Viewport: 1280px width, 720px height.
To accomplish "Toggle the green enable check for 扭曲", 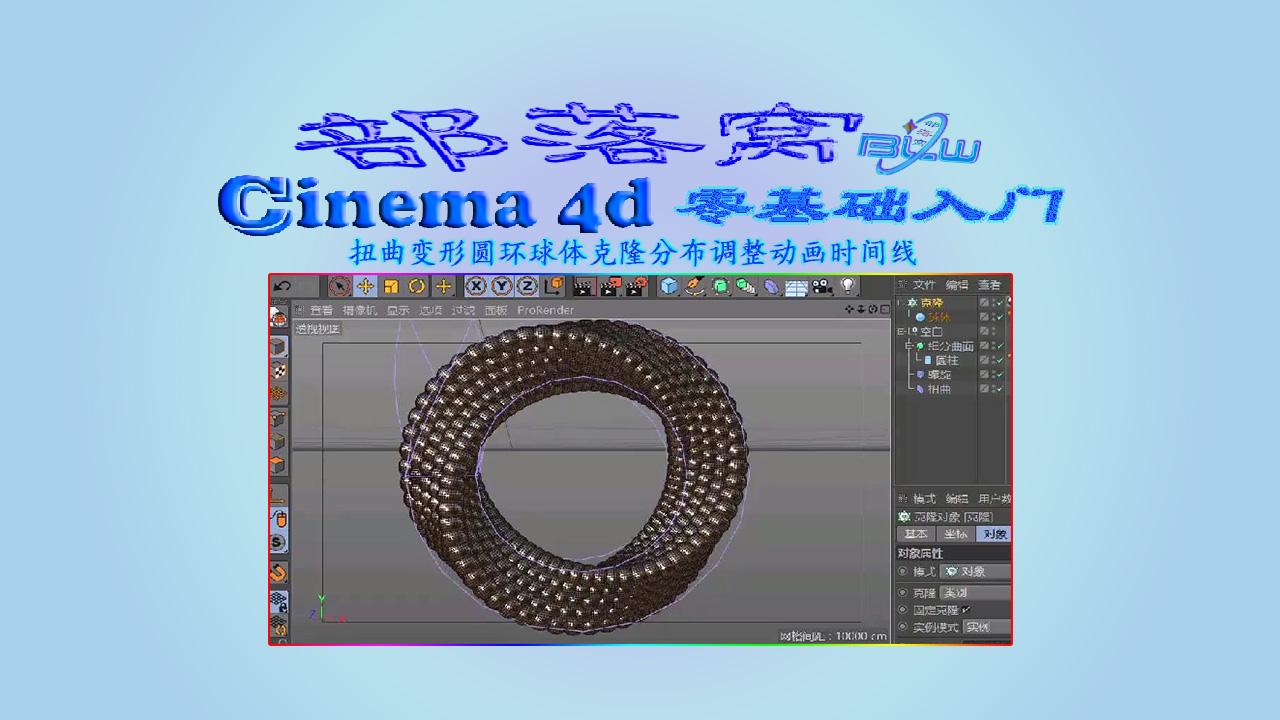I will pos(999,388).
